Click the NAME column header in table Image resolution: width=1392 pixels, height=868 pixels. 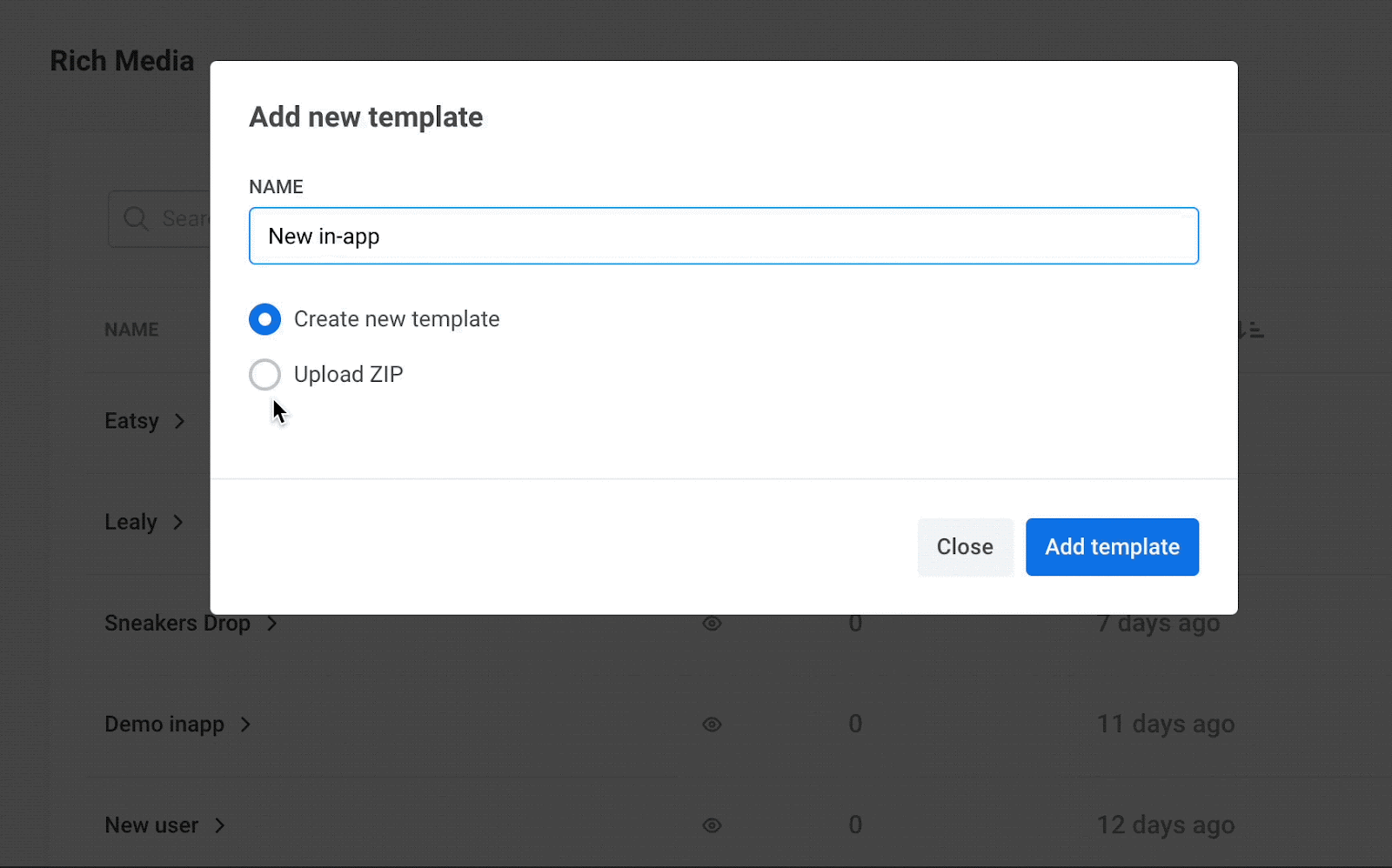[131, 331]
